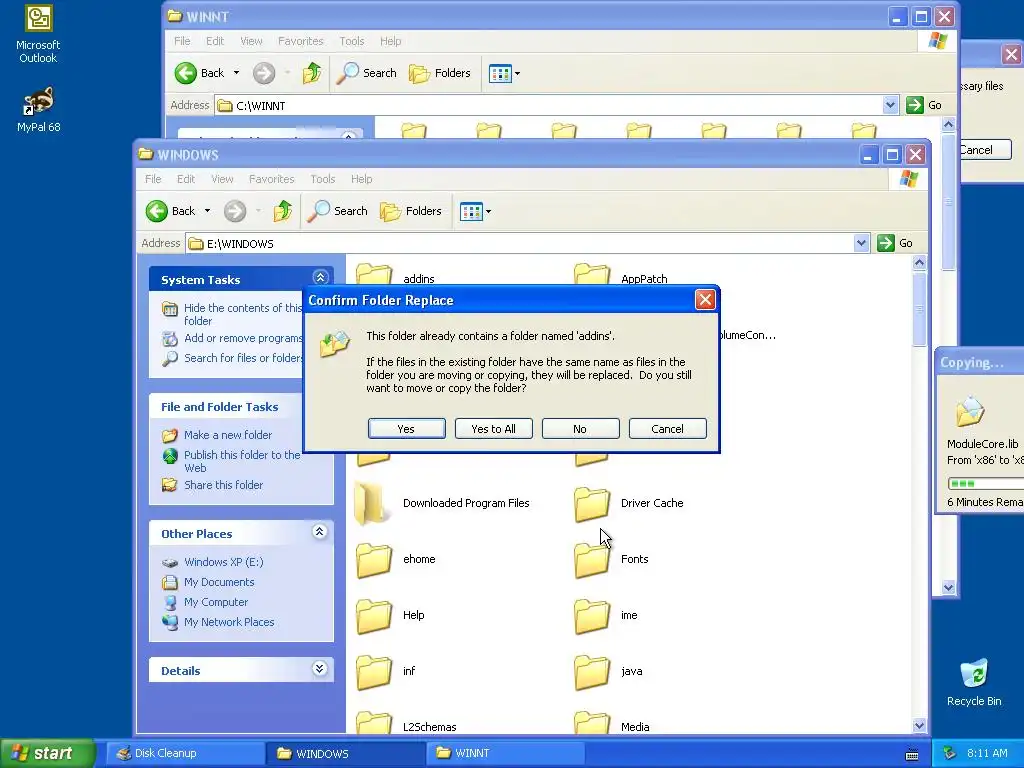
Task: Select the Media folder
Action: (592, 722)
